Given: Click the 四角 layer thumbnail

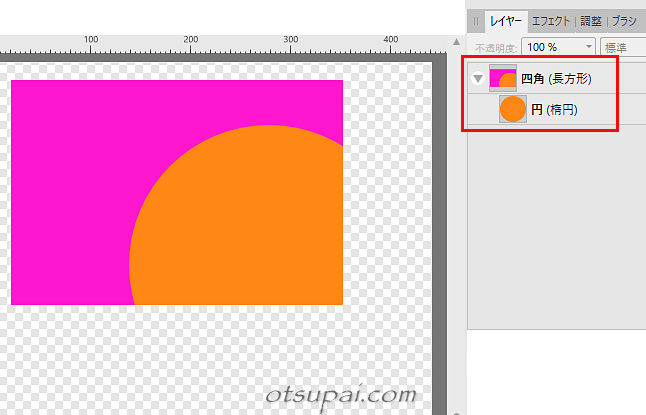Looking at the screenshot, I should click(503, 78).
